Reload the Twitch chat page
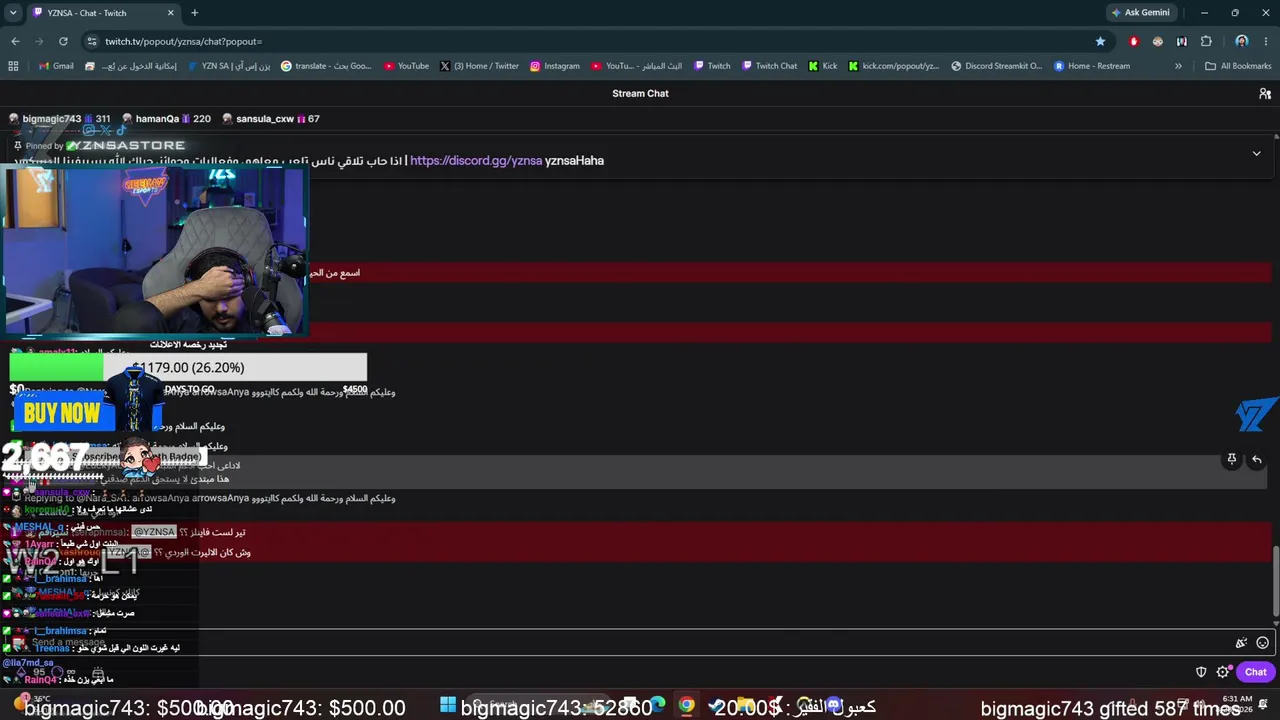This screenshot has height=720, width=1280. tap(63, 41)
